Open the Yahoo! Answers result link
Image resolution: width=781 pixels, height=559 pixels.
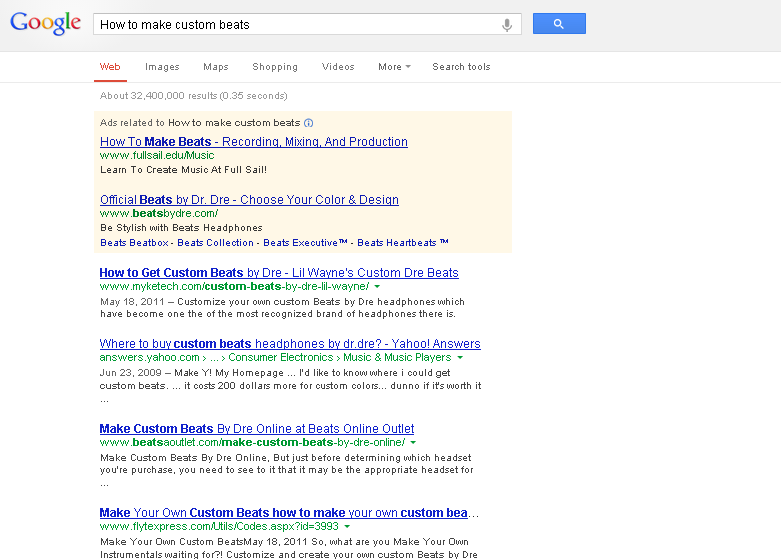(x=290, y=344)
